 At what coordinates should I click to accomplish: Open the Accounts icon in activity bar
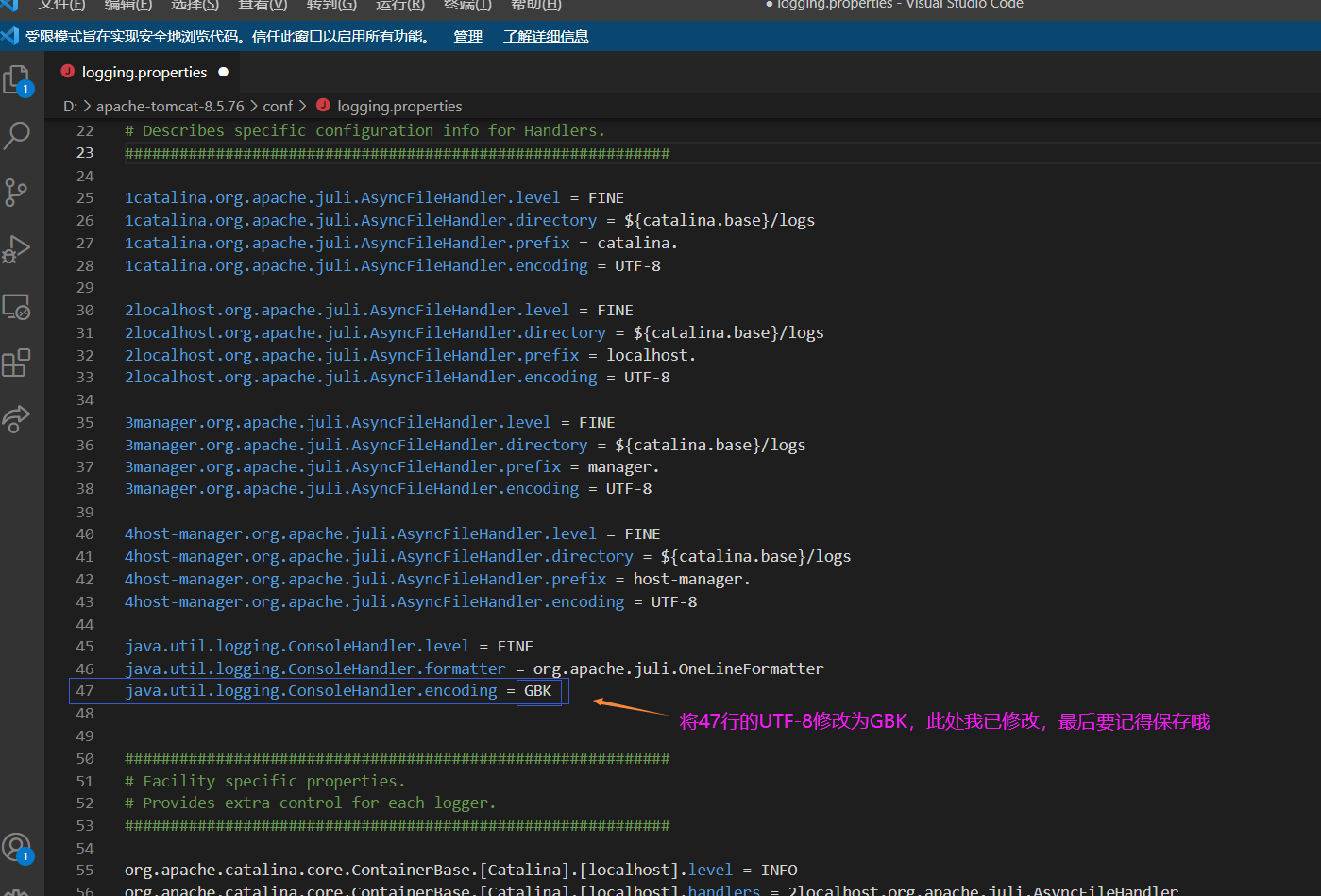17,848
